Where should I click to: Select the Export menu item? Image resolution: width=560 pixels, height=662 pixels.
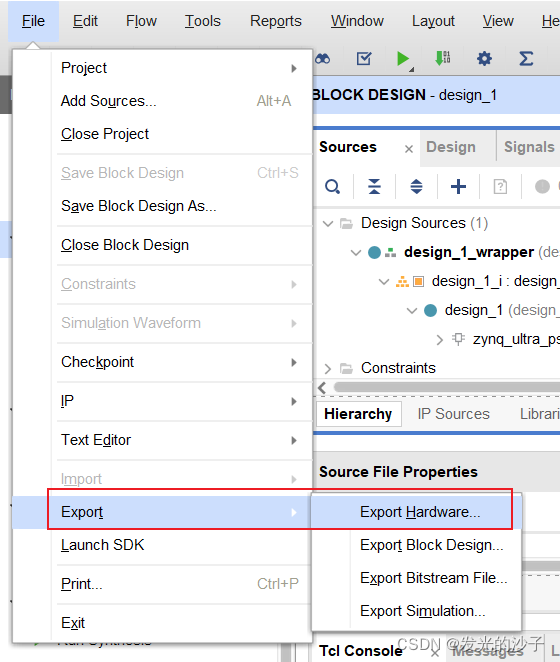(x=162, y=512)
